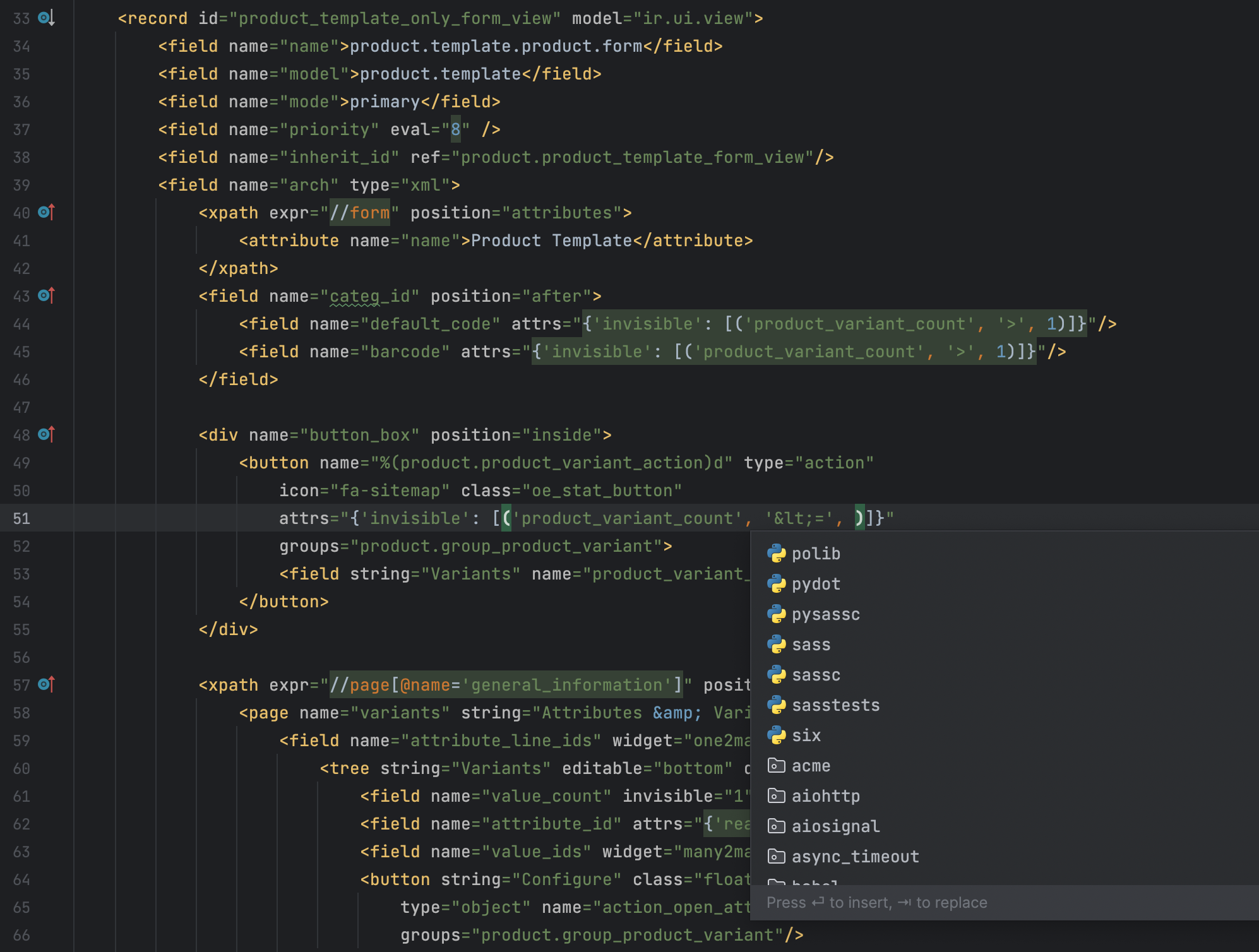1259x952 pixels.
Task: Select six from the autocomplete list
Action: coord(806,735)
